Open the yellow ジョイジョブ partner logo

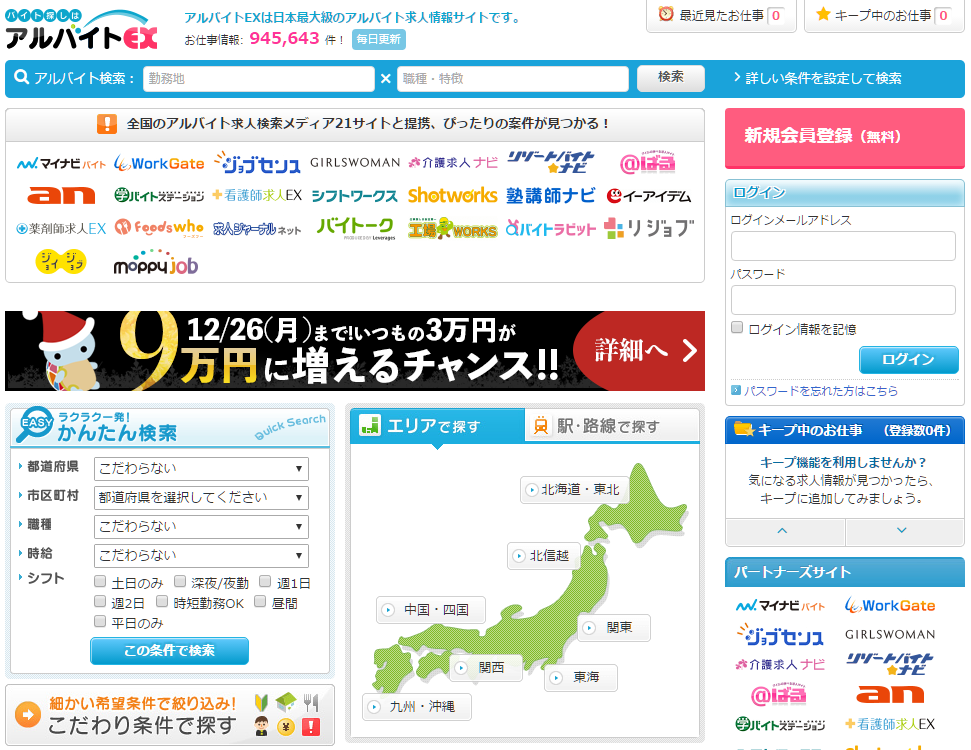[61, 261]
